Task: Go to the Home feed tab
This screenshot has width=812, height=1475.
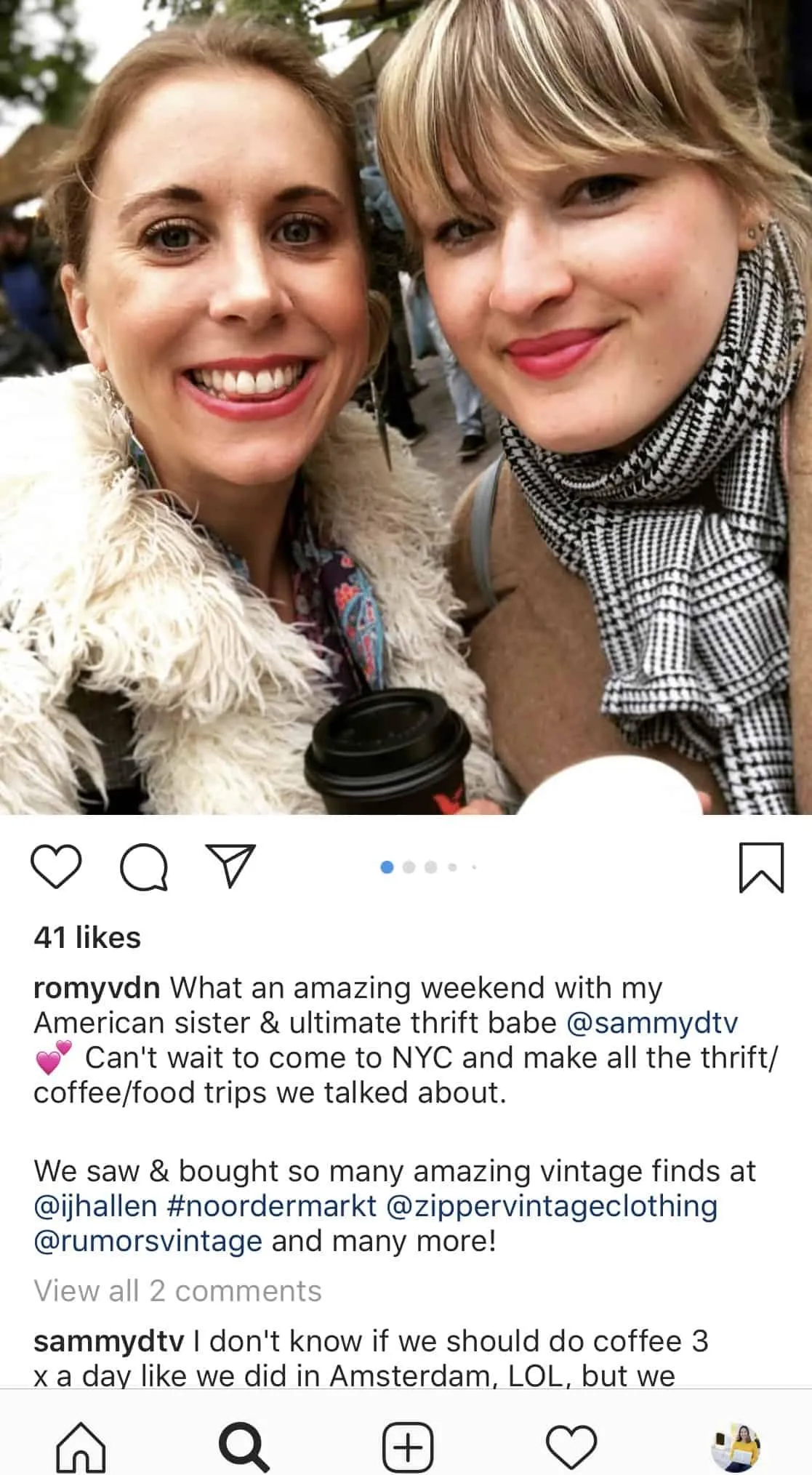Action: click(x=81, y=1447)
